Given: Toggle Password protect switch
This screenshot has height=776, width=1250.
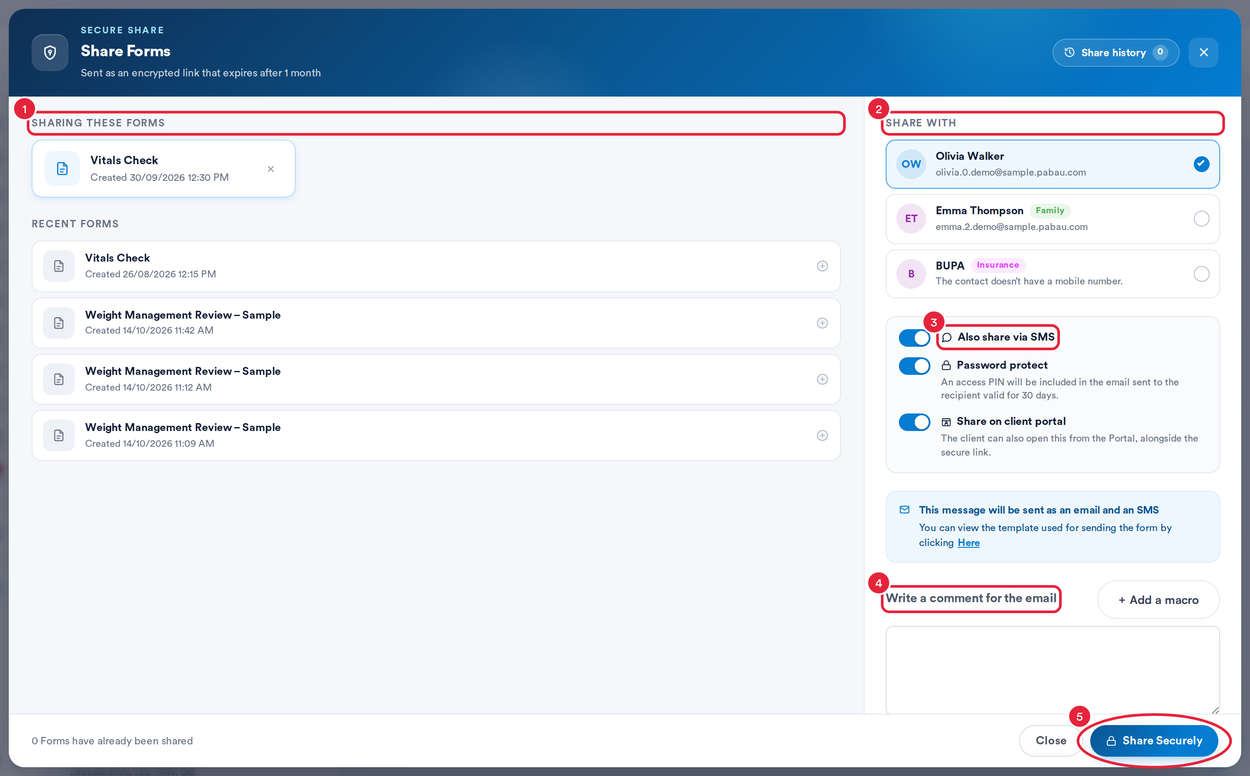Looking at the screenshot, I should tap(914, 366).
